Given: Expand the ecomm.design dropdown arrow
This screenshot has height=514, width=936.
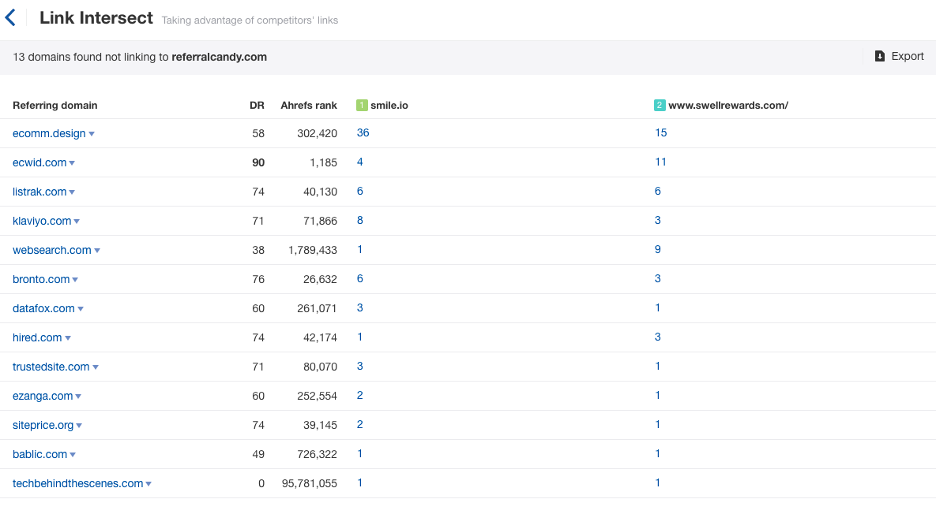Looking at the screenshot, I should coord(92,134).
